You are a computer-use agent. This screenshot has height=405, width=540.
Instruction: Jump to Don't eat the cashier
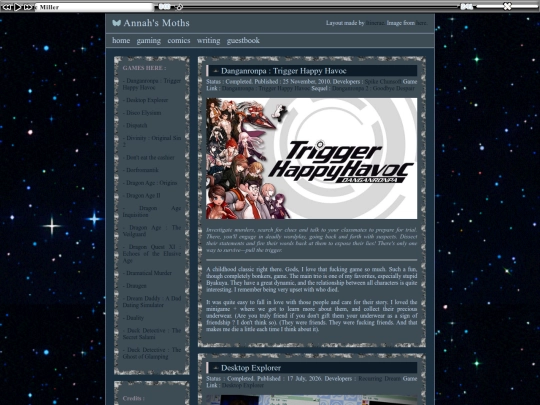(148, 157)
